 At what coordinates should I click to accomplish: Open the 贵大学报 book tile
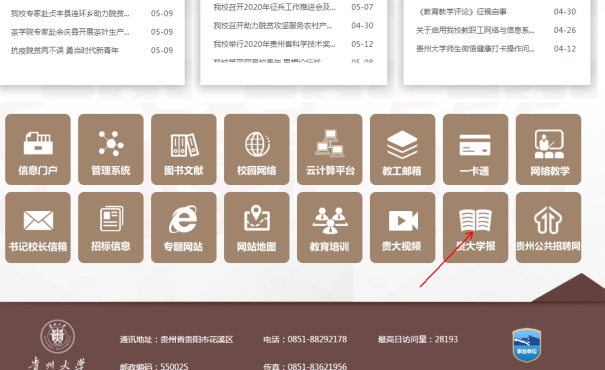click(475, 228)
